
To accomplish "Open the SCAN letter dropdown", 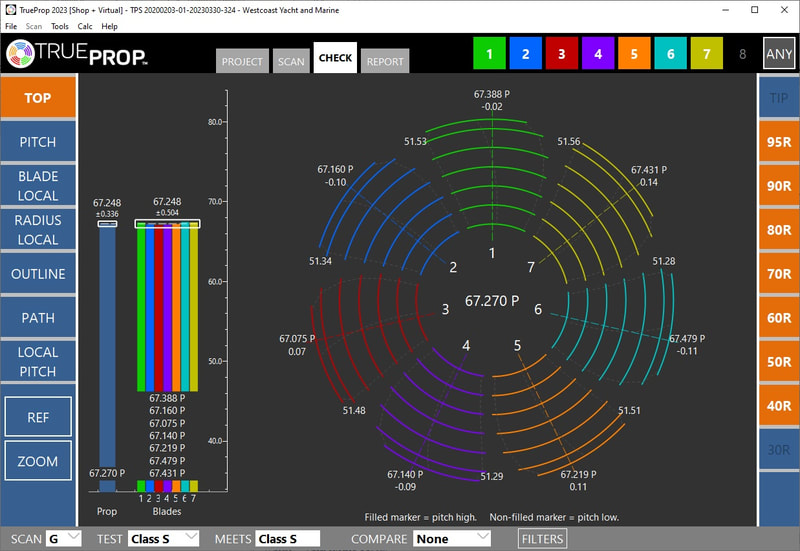I will [66, 539].
